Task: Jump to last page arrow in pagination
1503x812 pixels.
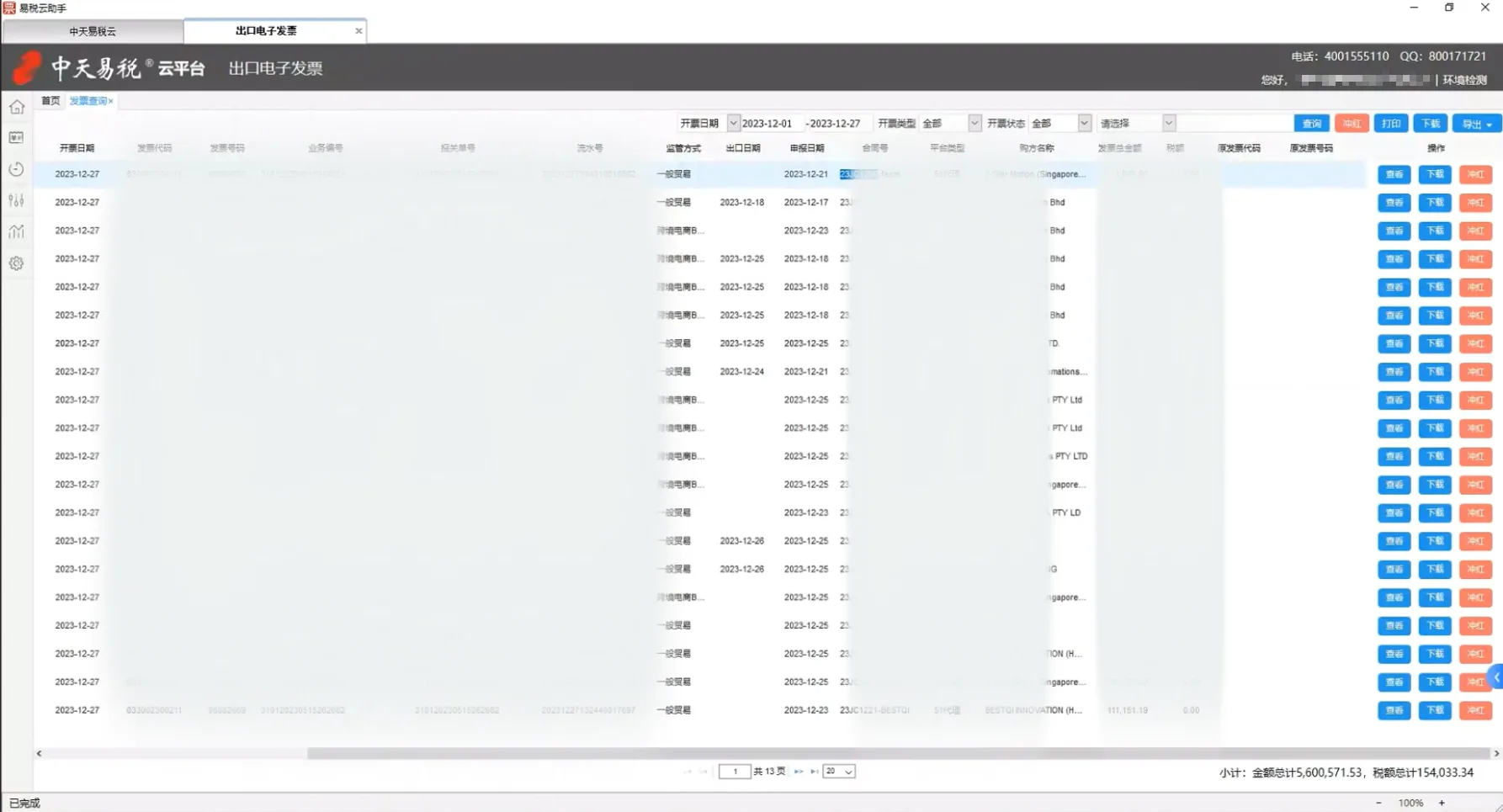Action: click(x=814, y=772)
